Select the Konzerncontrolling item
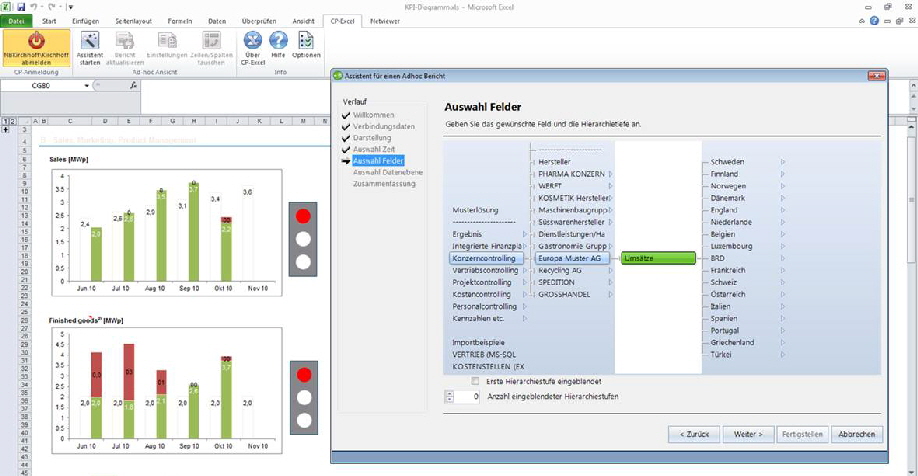Viewport: 918px width, 476px height. tap(485, 258)
